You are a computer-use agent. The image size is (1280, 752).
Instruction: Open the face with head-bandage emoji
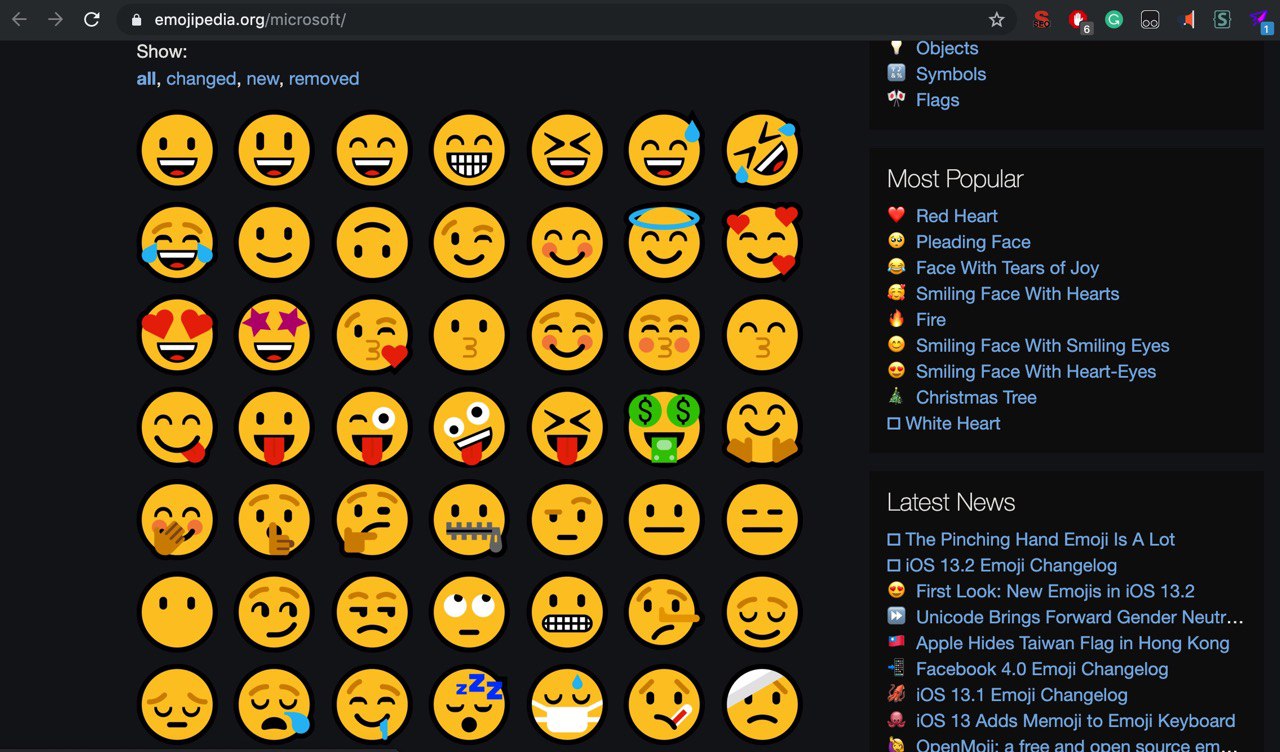pos(763,704)
